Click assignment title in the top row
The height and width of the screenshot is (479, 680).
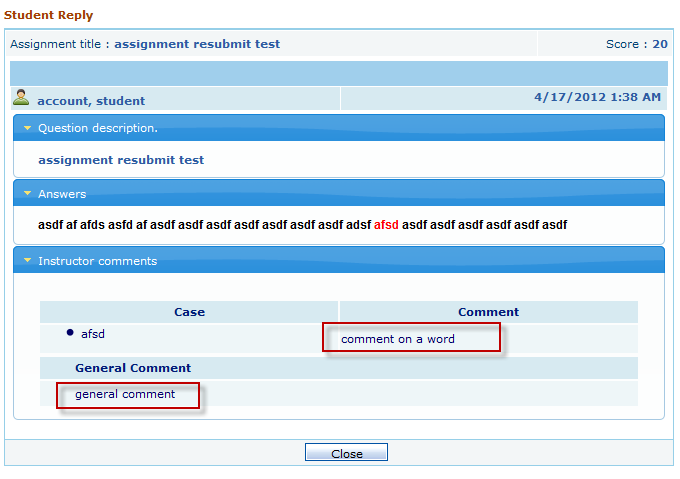pyautogui.click(x=197, y=44)
